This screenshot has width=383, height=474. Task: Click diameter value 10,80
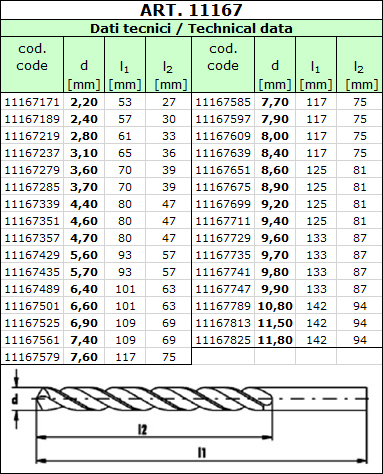tap(275, 306)
